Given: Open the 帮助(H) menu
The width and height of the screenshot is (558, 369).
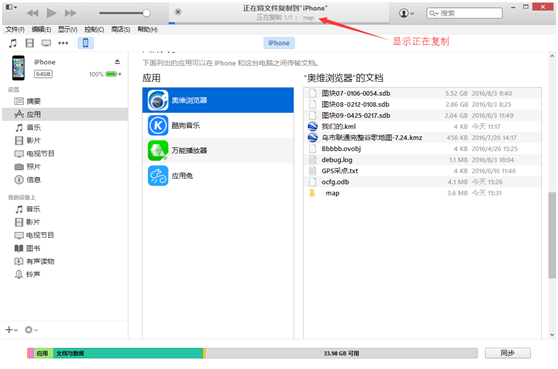Looking at the screenshot, I should point(147,30).
